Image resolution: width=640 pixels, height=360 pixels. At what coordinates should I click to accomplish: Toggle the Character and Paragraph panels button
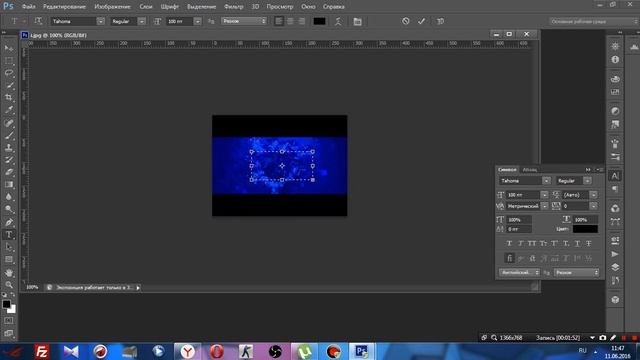point(358,21)
